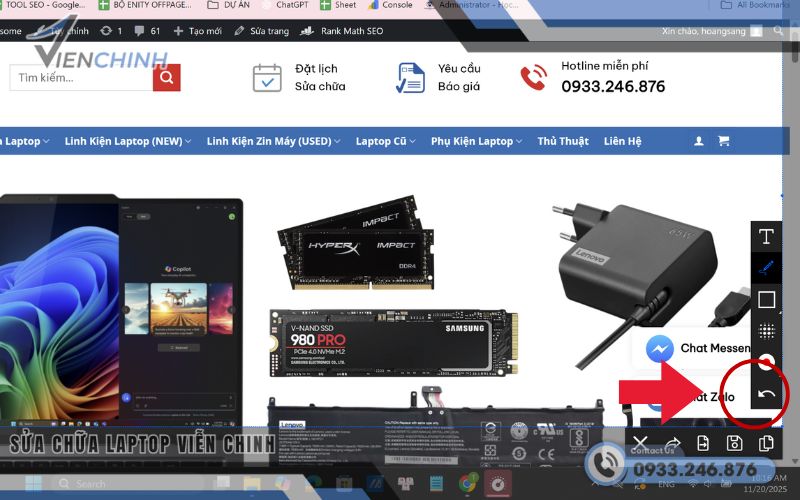Image resolution: width=800 pixels, height=500 pixels.
Task: Open the ChatGPT bookmark
Action: tap(286, 5)
